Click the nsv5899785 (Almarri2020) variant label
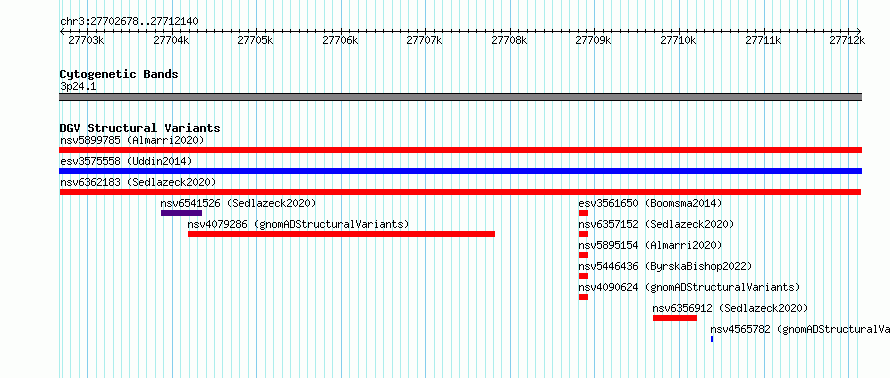 (132, 140)
